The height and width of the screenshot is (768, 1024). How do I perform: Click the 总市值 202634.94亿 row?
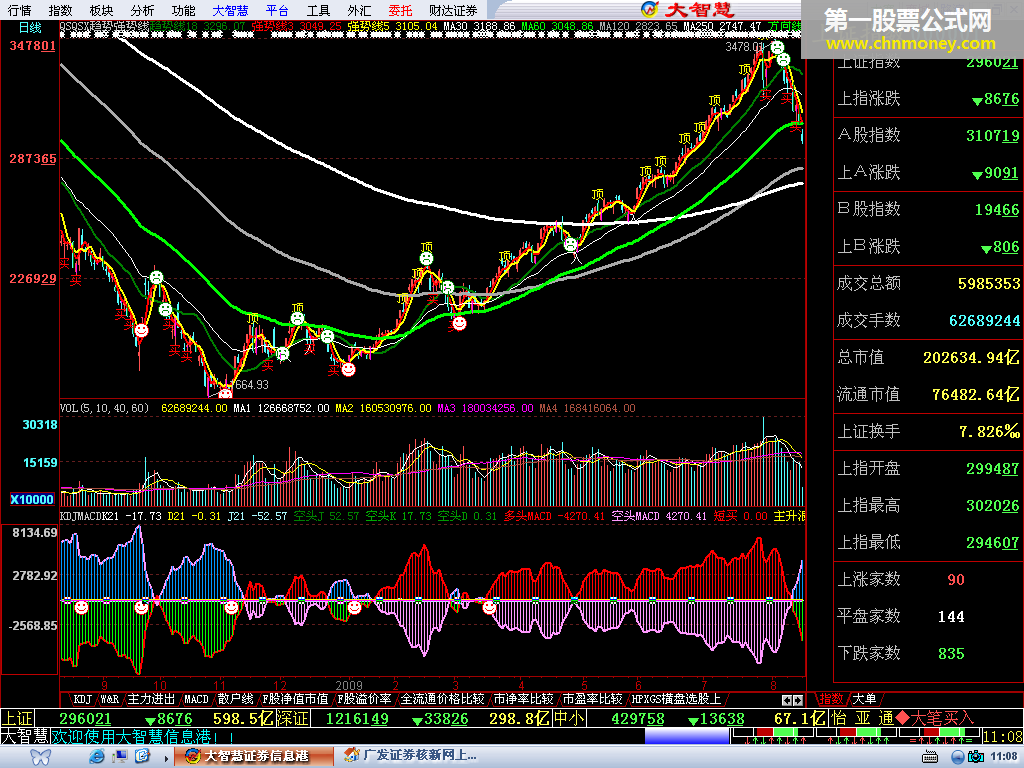tap(928, 357)
